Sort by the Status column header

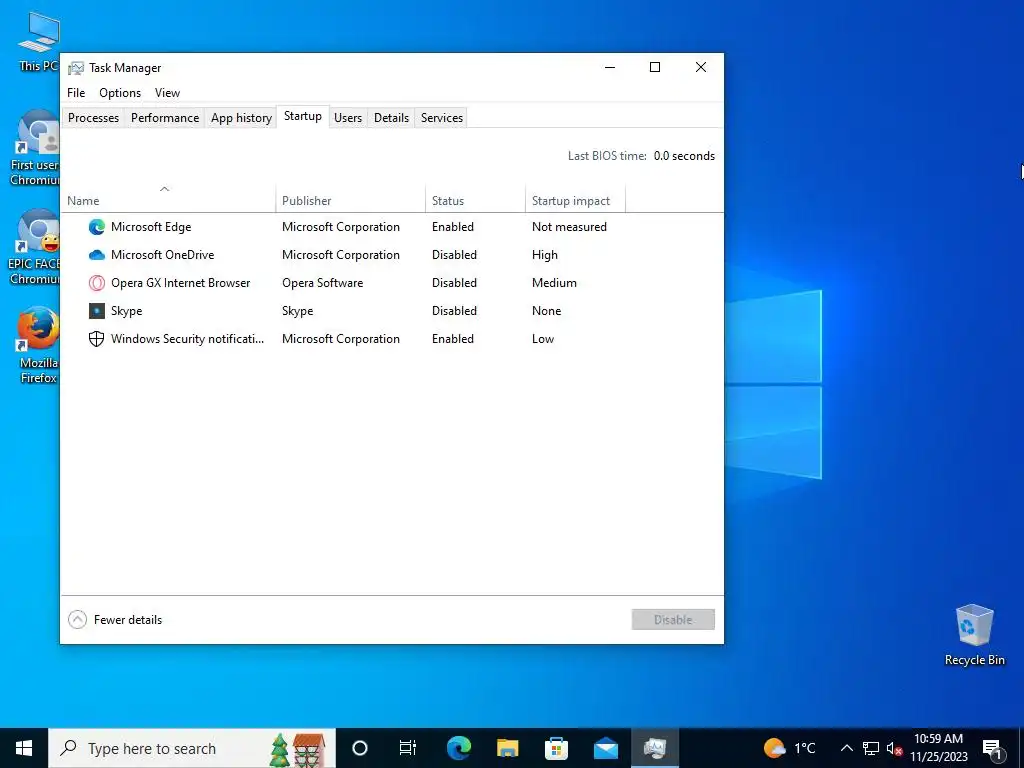(x=475, y=199)
